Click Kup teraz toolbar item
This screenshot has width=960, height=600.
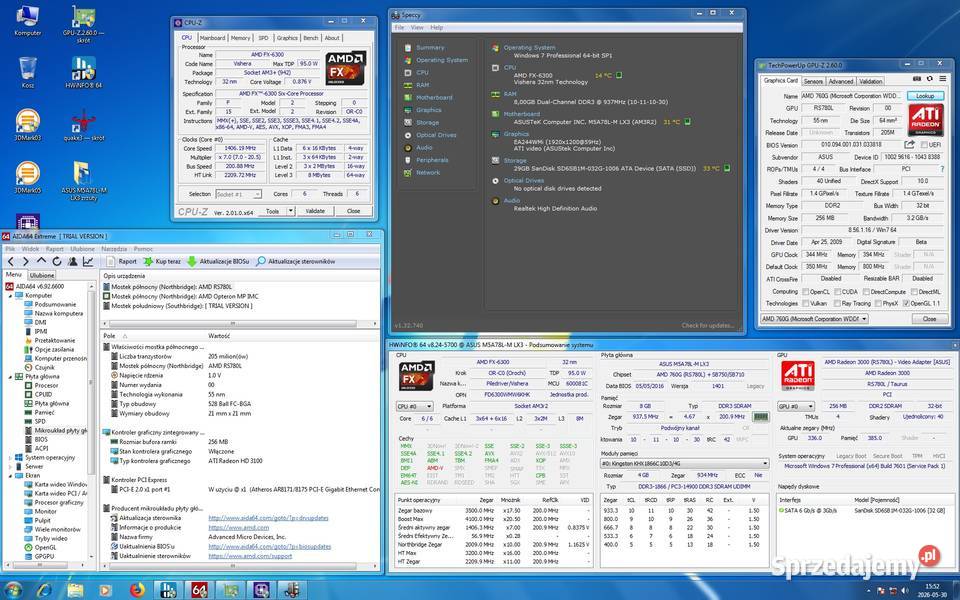pyautogui.click(x=162, y=261)
